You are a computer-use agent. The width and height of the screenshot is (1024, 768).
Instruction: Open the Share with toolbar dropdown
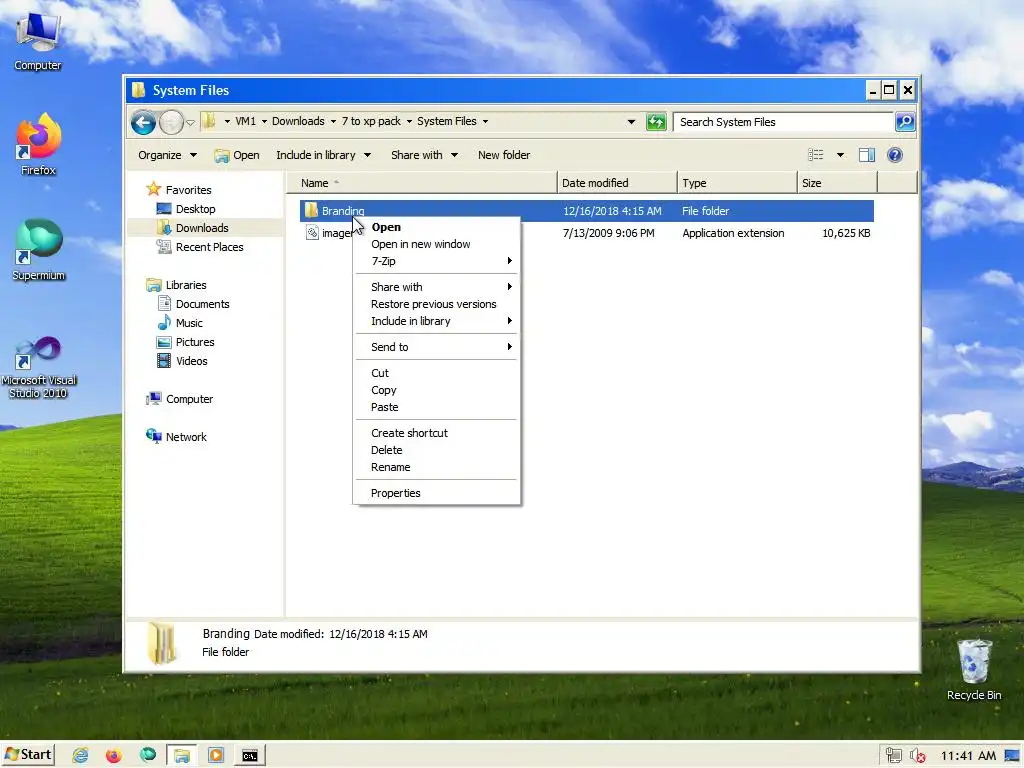click(x=424, y=155)
